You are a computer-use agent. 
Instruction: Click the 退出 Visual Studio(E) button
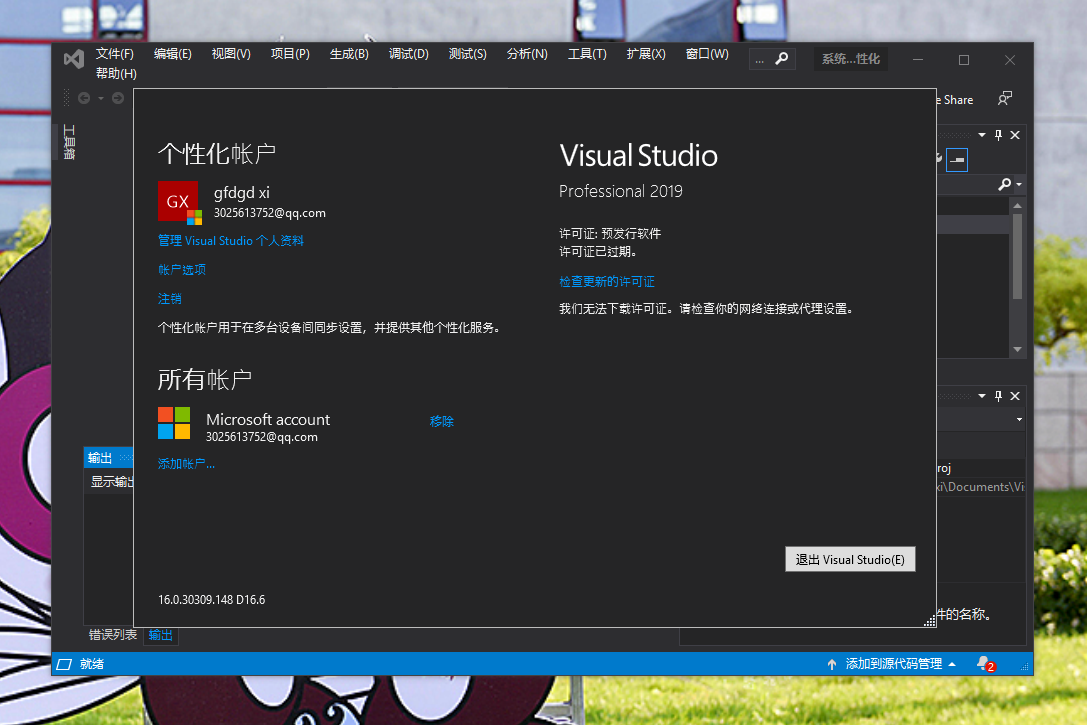(x=849, y=559)
